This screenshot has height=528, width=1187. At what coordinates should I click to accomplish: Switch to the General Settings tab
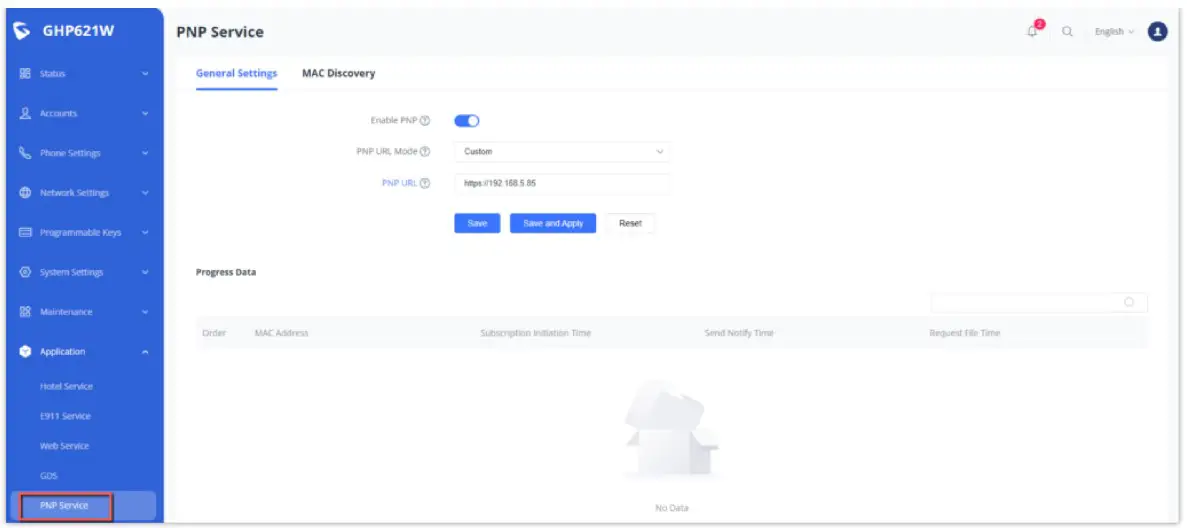click(x=236, y=73)
